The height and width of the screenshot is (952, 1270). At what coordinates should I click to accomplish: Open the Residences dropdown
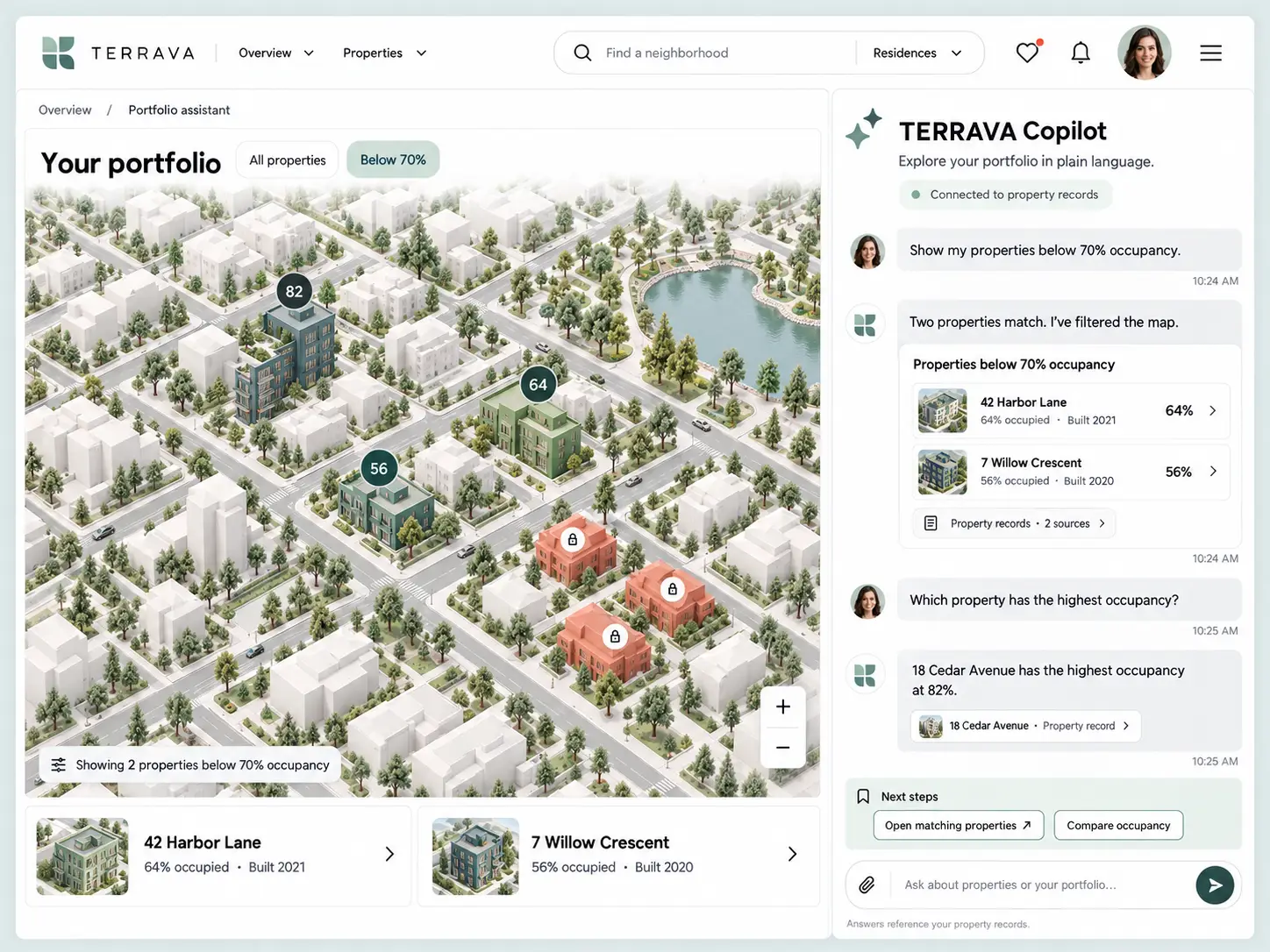(917, 53)
